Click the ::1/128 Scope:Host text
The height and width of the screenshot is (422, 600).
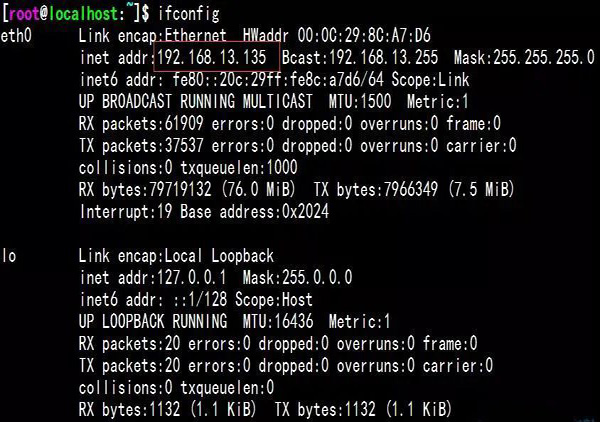tap(243, 300)
